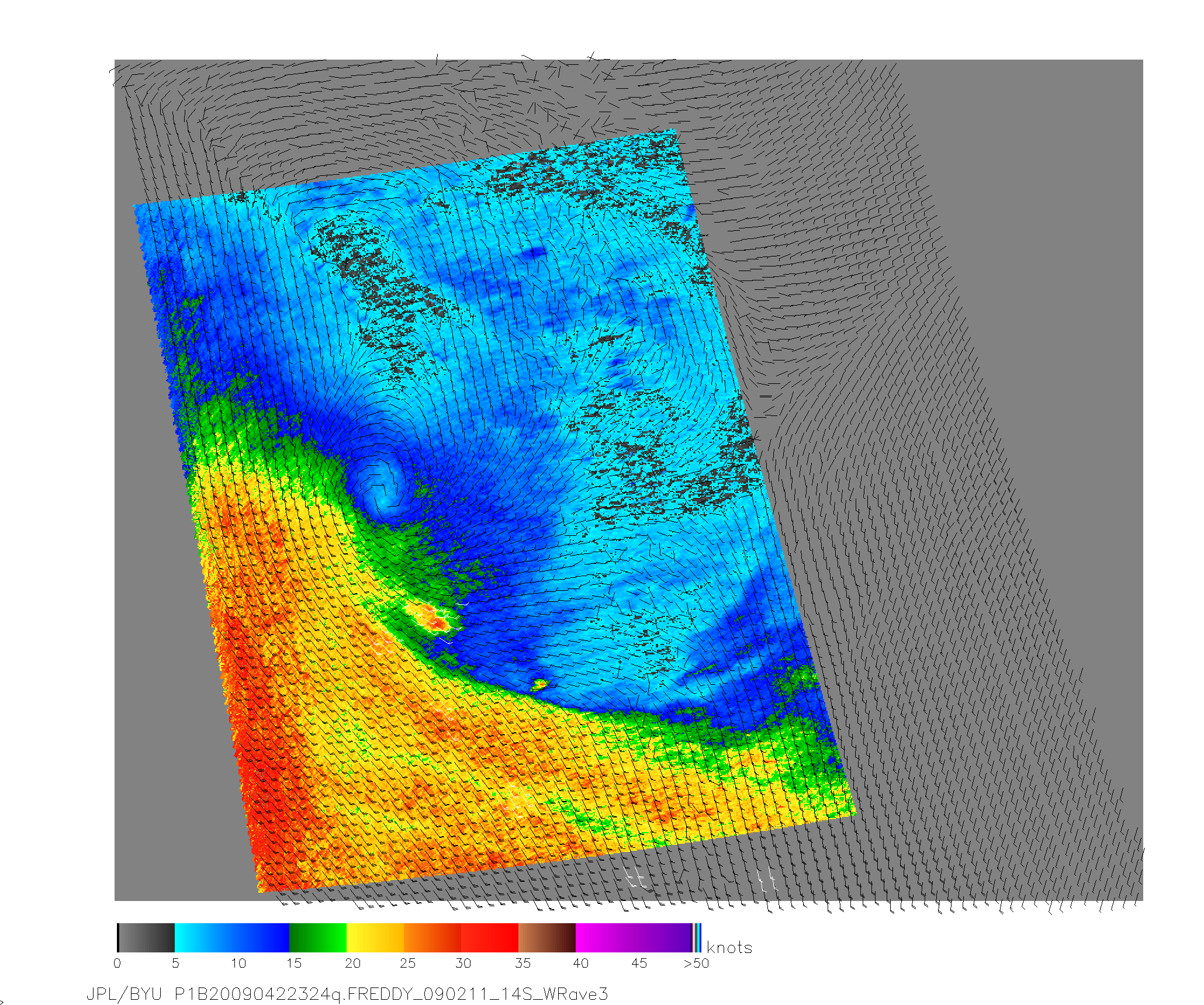Image resolution: width=1204 pixels, height=1005 pixels.
Task: Click the '5' legend tick label
Action: click(175, 963)
